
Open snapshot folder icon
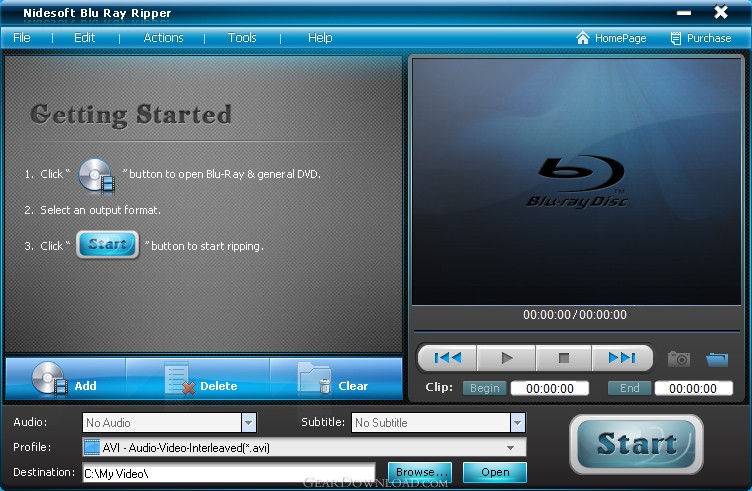point(717,359)
